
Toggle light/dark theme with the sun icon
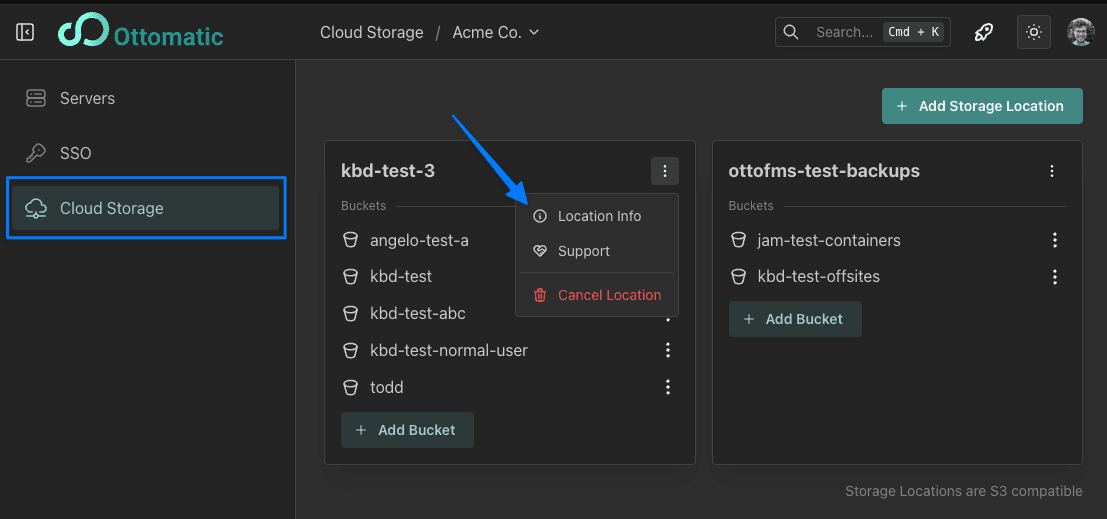[1034, 32]
